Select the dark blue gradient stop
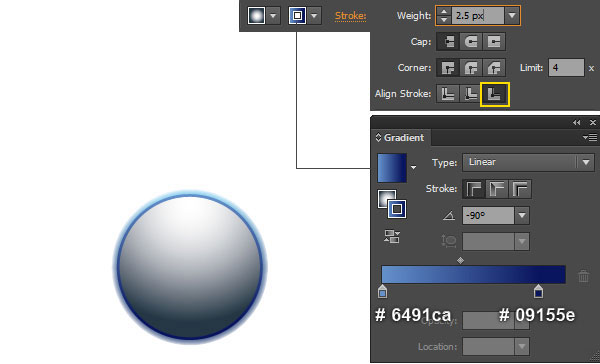 [538, 292]
